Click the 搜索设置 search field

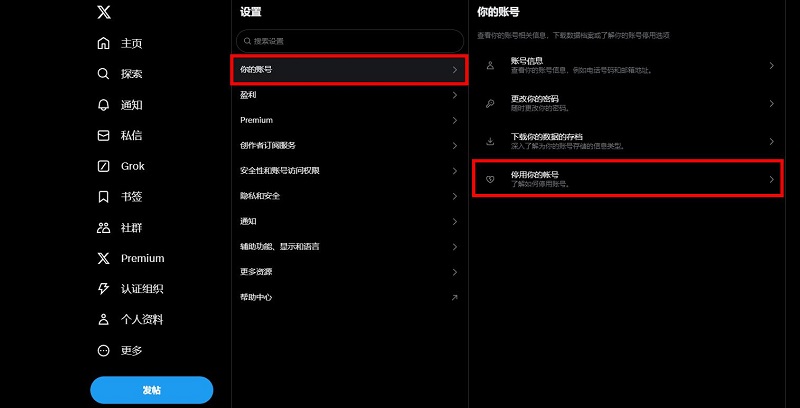349,41
